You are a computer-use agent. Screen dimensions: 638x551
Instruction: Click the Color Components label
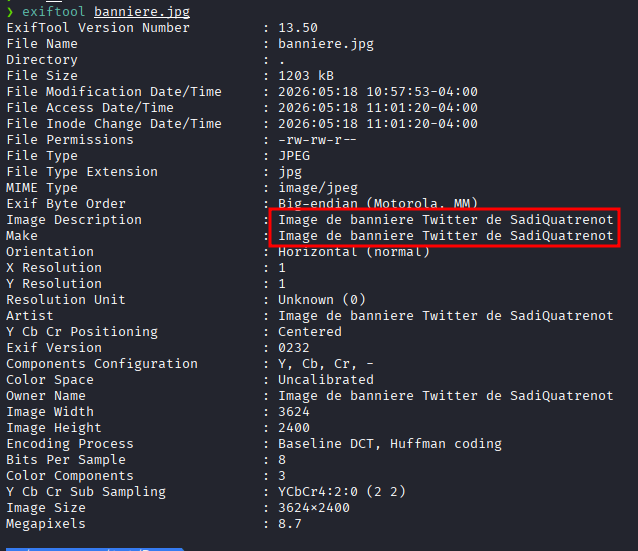[x=70, y=476]
